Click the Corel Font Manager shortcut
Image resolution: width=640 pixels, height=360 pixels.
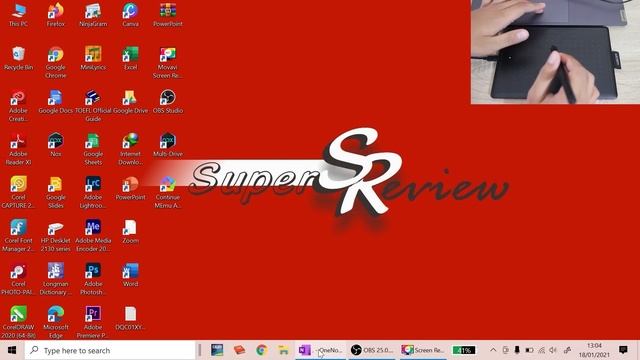[18, 236]
